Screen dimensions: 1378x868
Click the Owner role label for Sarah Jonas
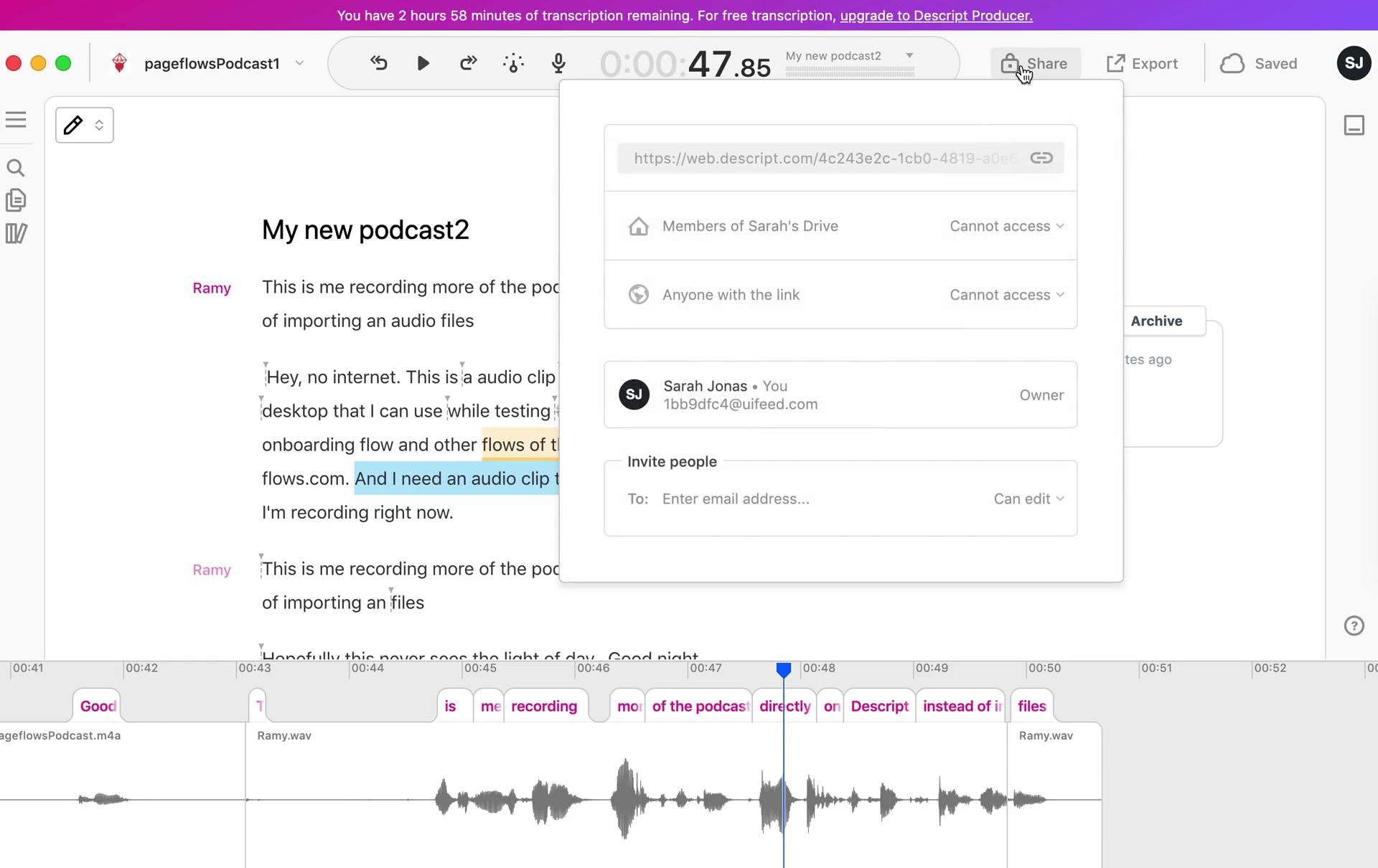point(1041,395)
